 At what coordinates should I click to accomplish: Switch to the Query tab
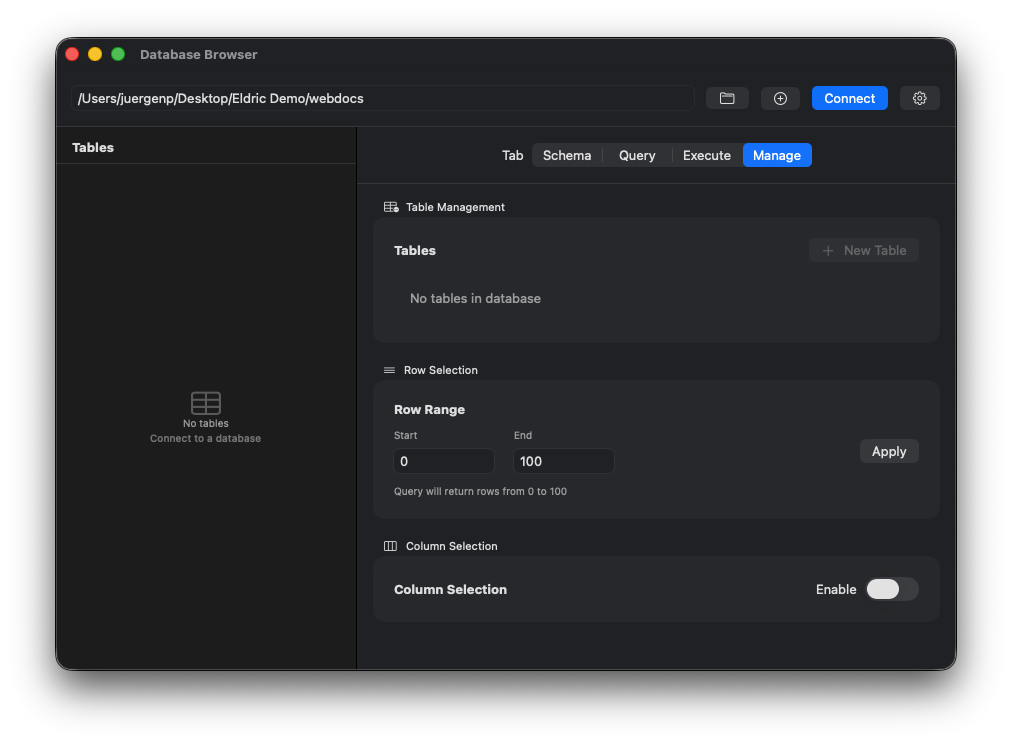click(x=637, y=155)
